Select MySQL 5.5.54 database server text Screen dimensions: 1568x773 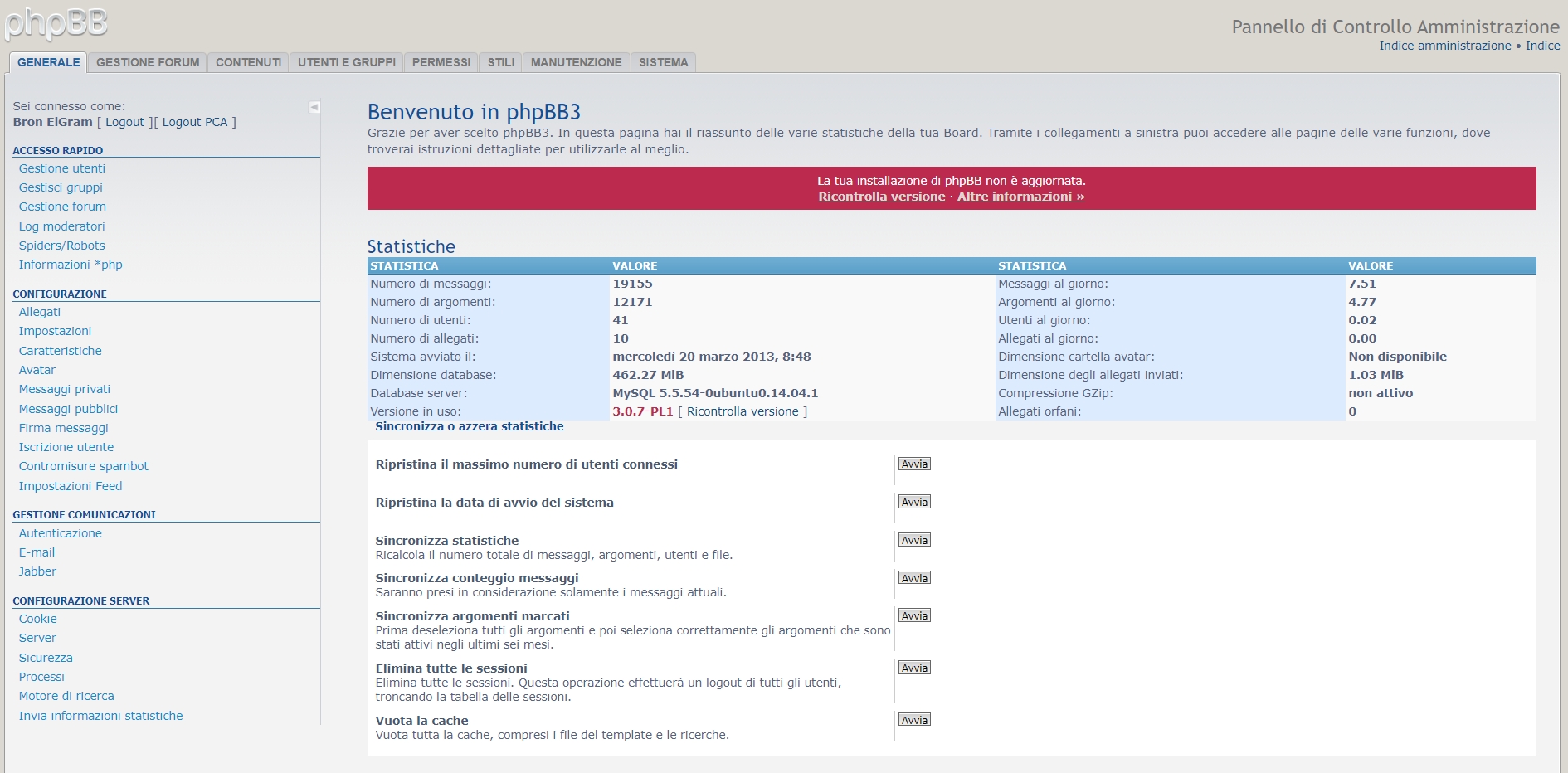coord(715,393)
